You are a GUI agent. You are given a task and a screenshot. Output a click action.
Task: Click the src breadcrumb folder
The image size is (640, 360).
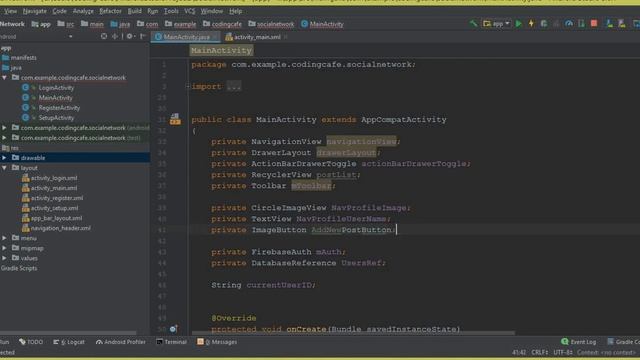click(66, 24)
